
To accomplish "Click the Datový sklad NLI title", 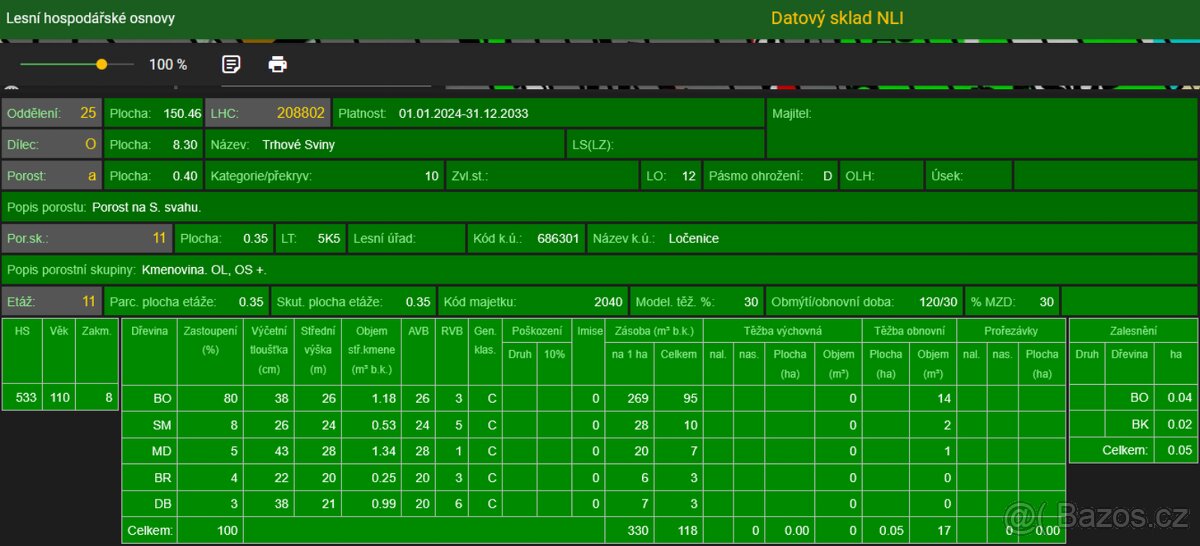I will (x=837, y=18).
